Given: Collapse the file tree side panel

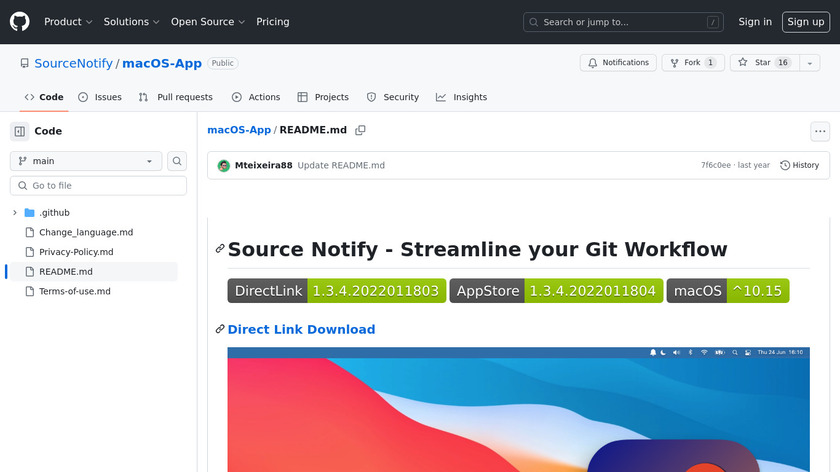Looking at the screenshot, I should point(20,131).
